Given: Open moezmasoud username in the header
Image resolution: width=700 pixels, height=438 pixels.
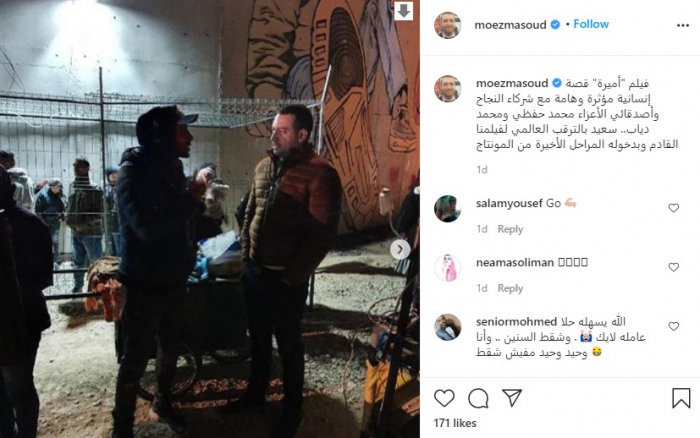Looking at the screenshot, I should coord(510,25).
